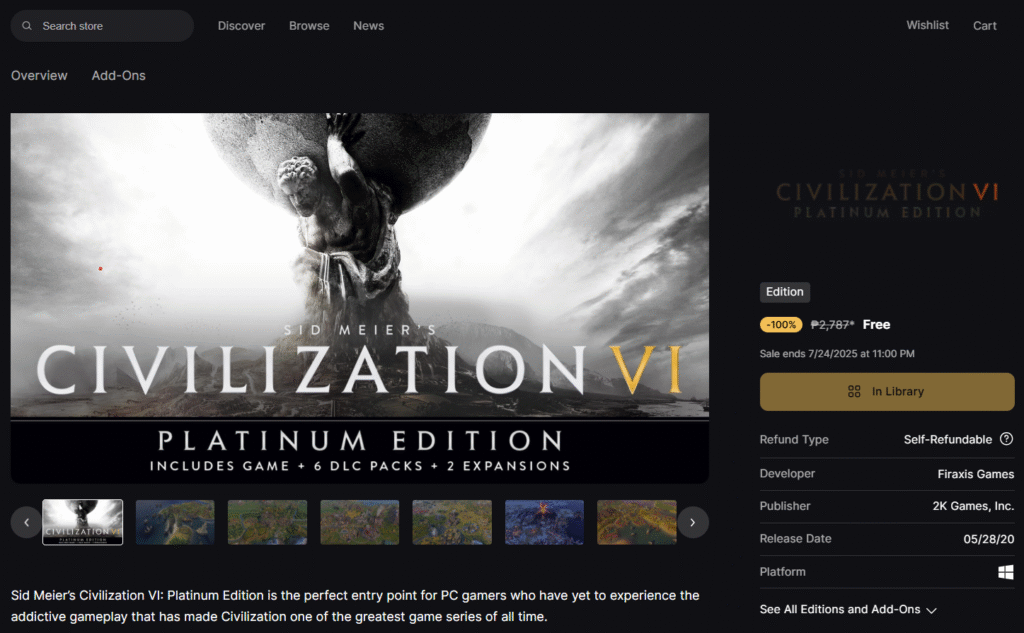Click the Windows platform icon
This screenshot has width=1024, height=633.
click(x=1006, y=572)
